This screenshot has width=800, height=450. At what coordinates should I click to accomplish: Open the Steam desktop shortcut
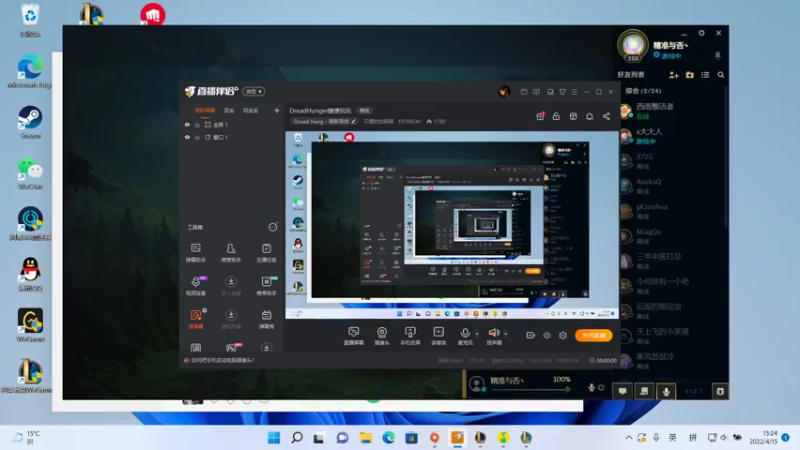coord(30,122)
